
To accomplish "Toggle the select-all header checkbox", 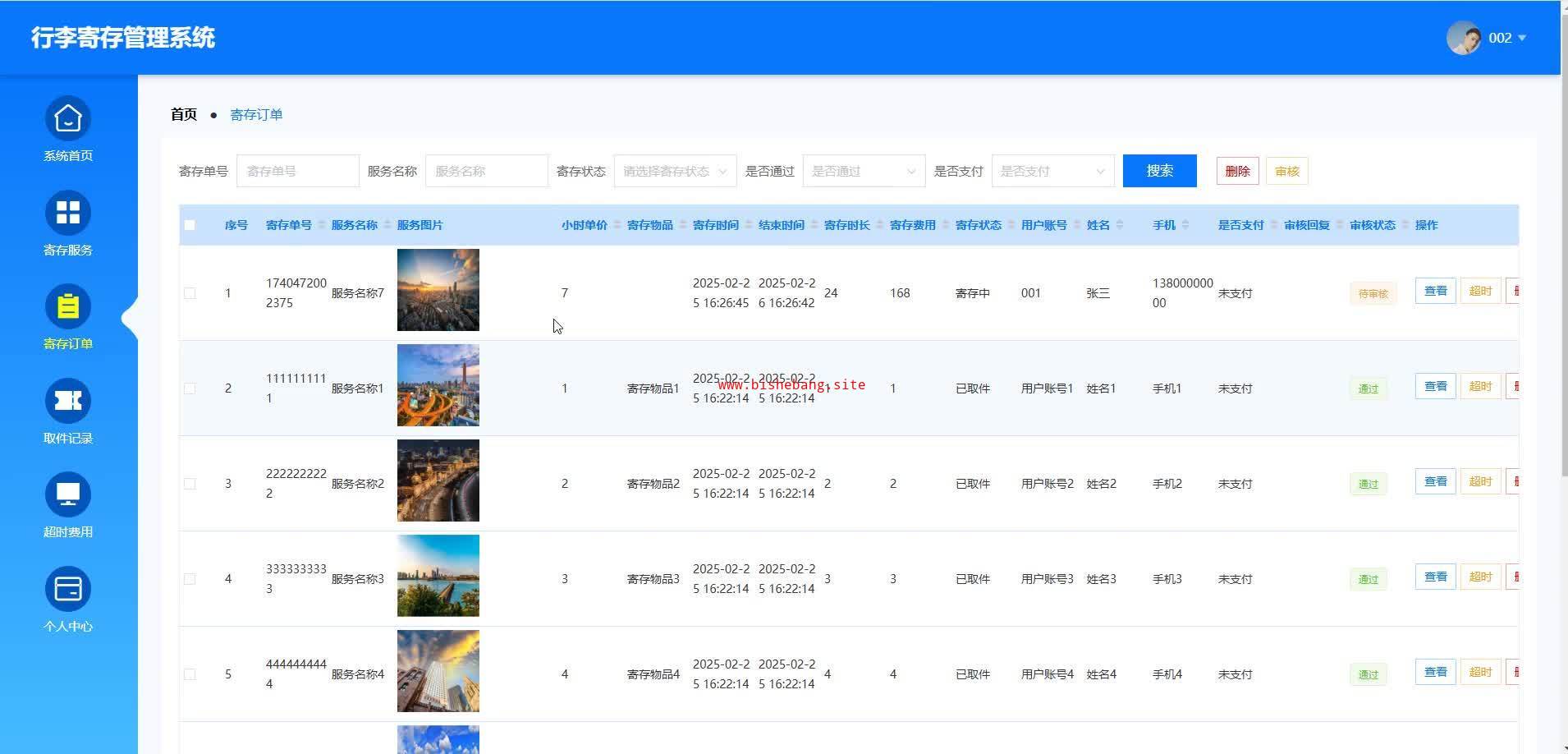I will [190, 225].
